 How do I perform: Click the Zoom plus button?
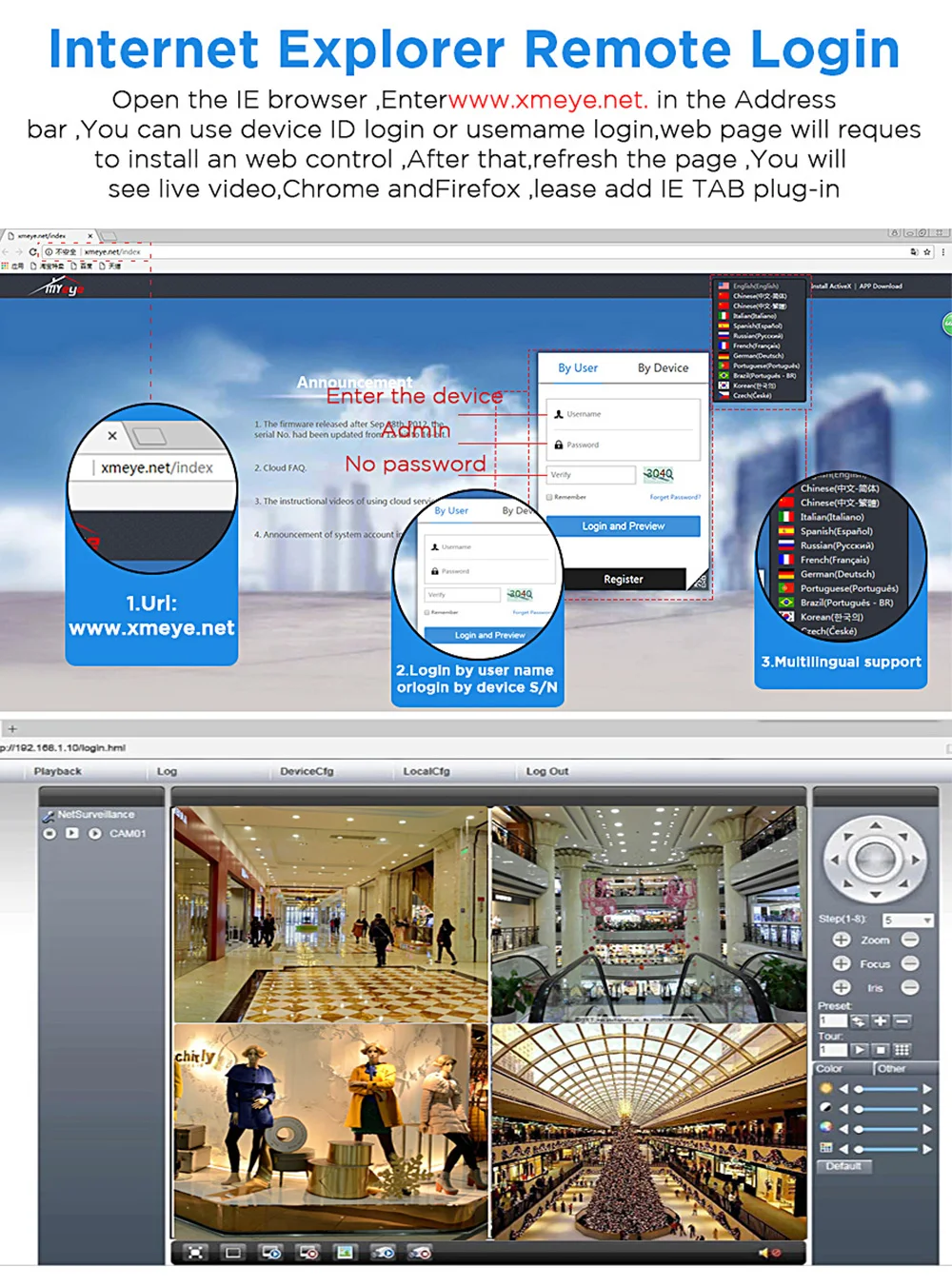point(842,940)
